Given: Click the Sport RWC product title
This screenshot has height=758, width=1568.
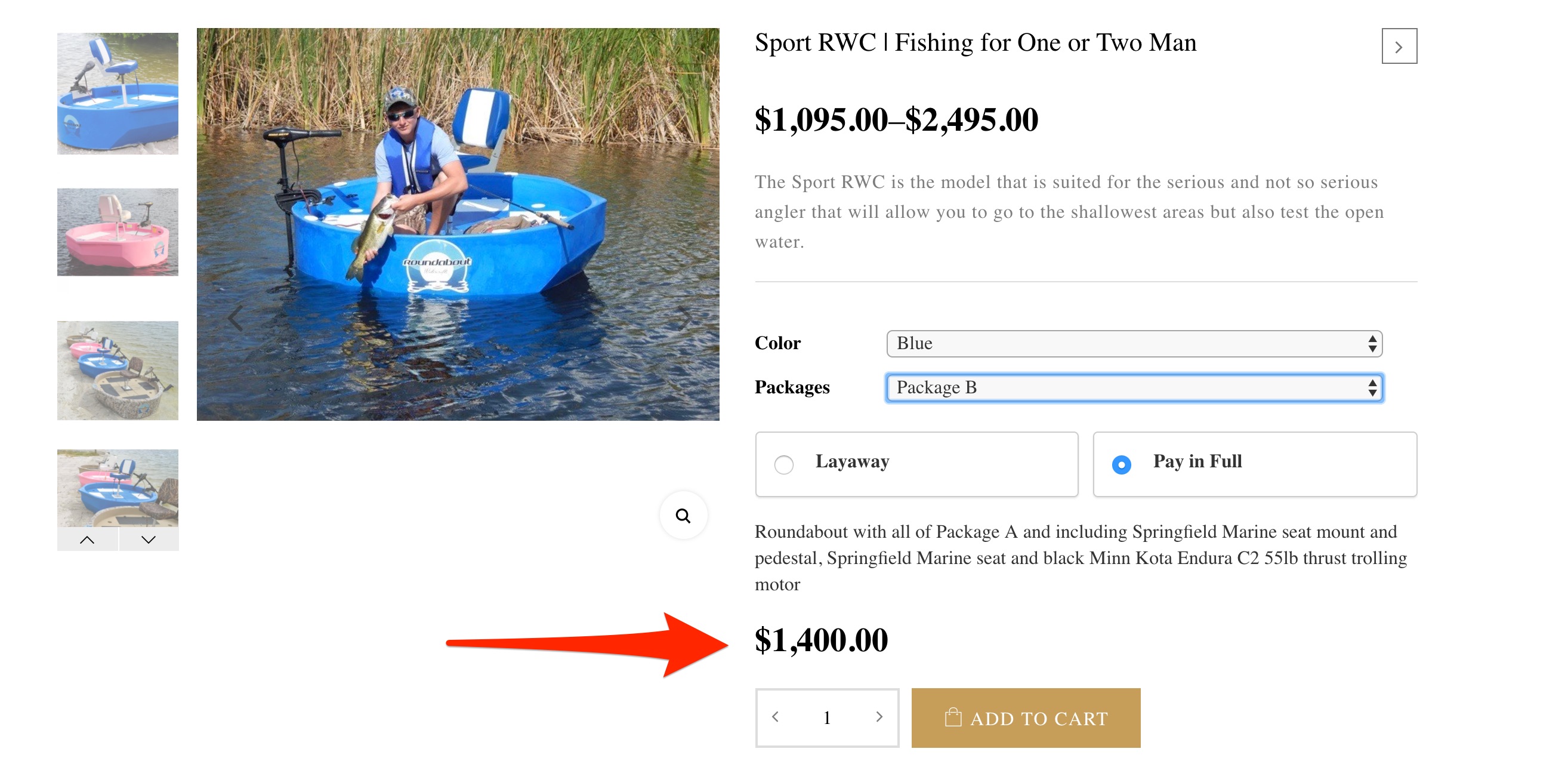Looking at the screenshot, I should coord(974,42).
